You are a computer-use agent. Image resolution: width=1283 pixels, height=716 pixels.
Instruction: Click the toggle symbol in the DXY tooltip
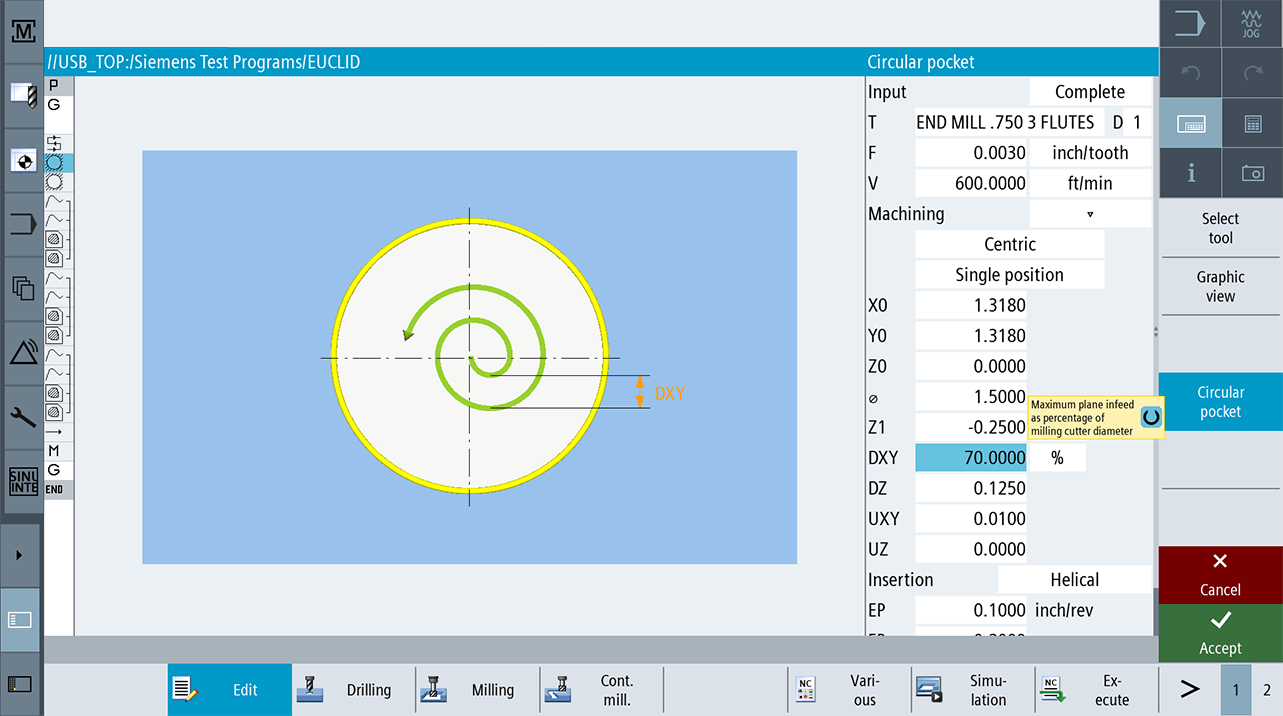point(1151,416)
